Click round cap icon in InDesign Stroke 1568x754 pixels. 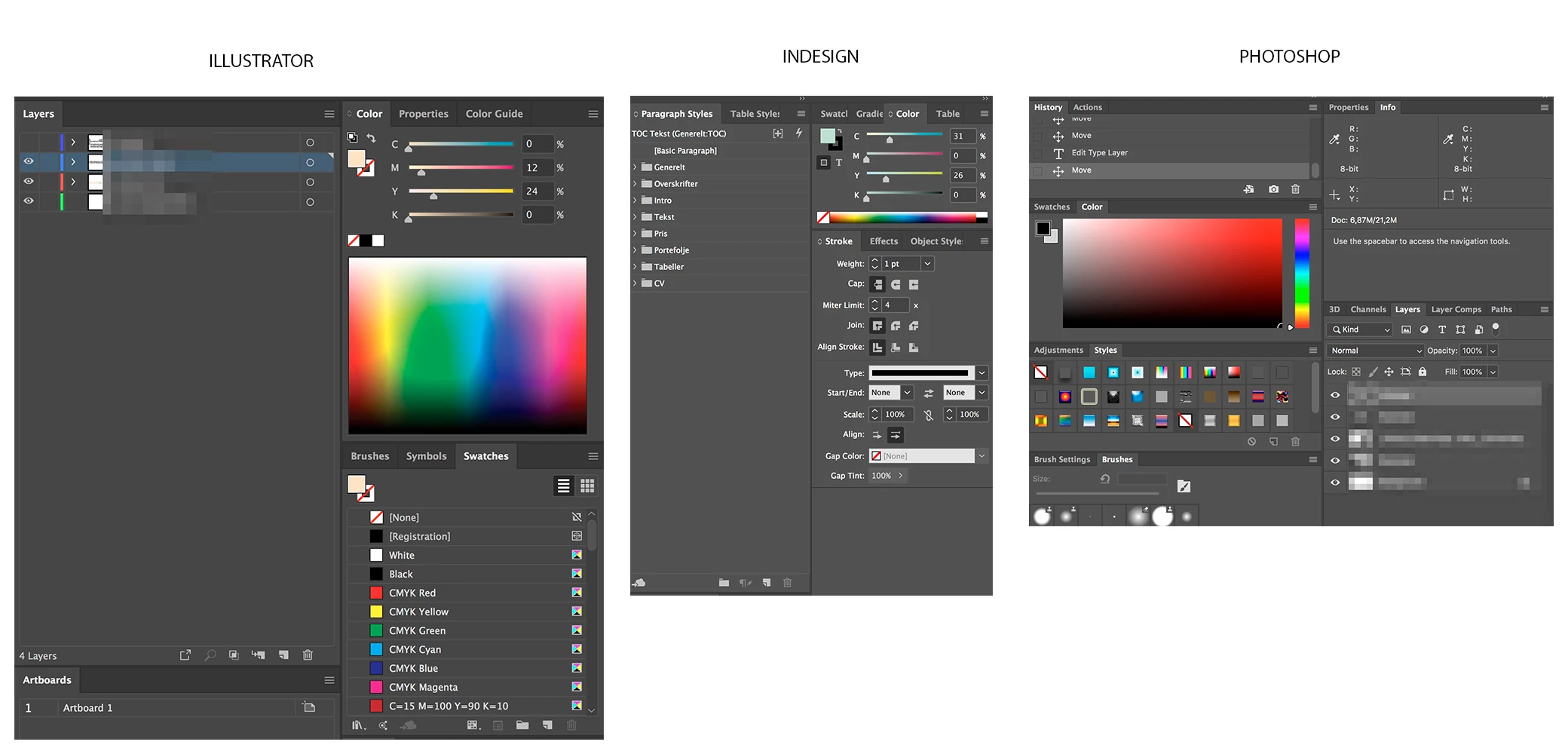coord(896,284)
